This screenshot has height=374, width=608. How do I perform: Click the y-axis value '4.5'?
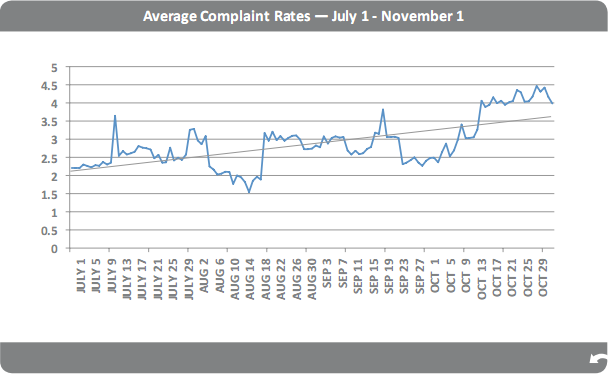tap(49, 86)
